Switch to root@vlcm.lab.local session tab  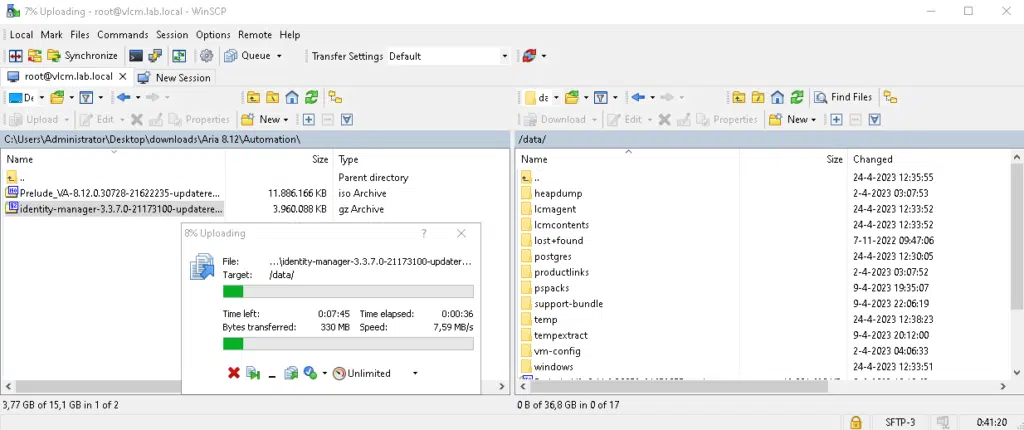[x=67, y=76]
